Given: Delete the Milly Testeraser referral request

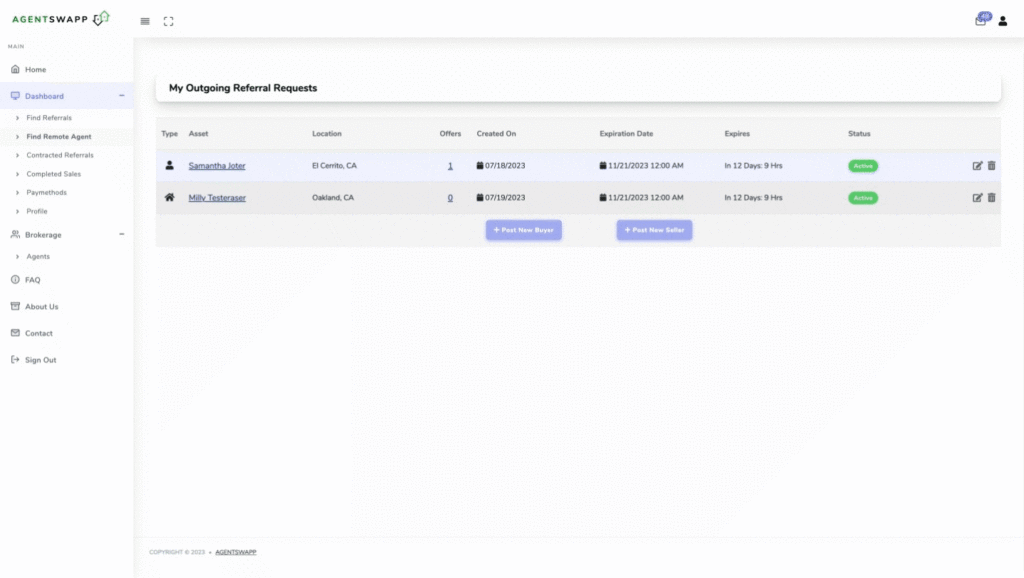Looking at the screenshot, I should coord(992,198).
